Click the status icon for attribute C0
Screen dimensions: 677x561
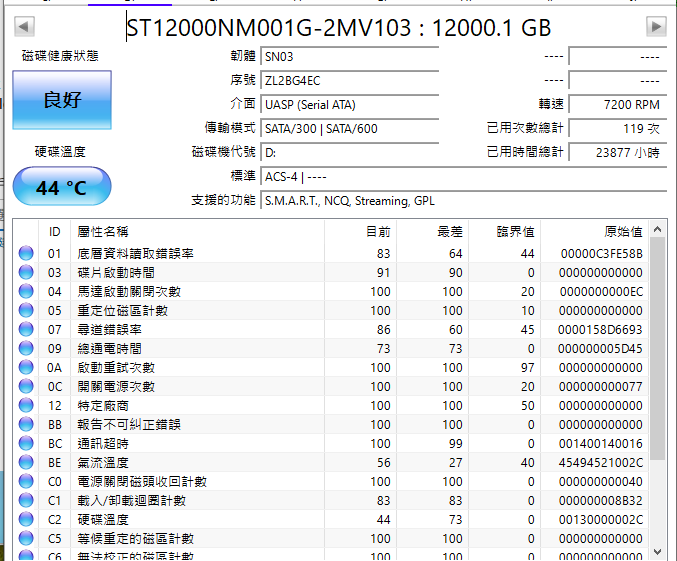tap(26, 481)
